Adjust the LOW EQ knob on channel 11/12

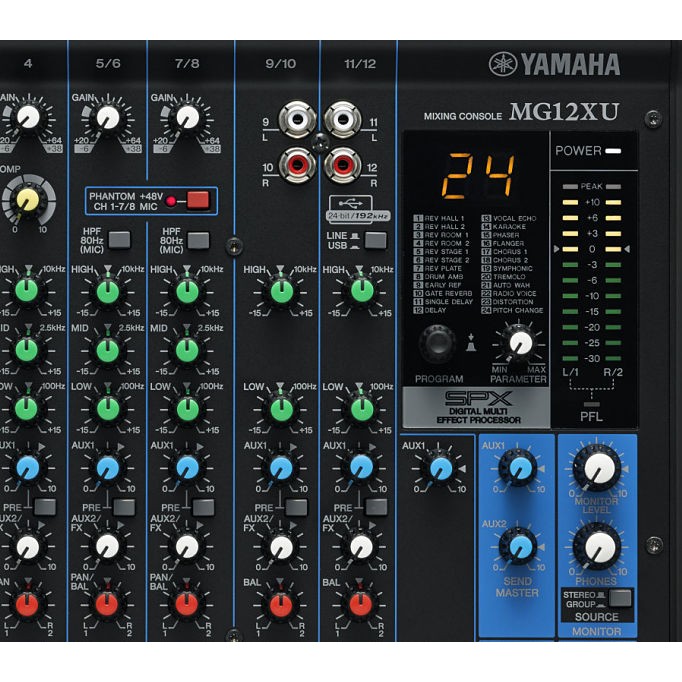[361, 409]
